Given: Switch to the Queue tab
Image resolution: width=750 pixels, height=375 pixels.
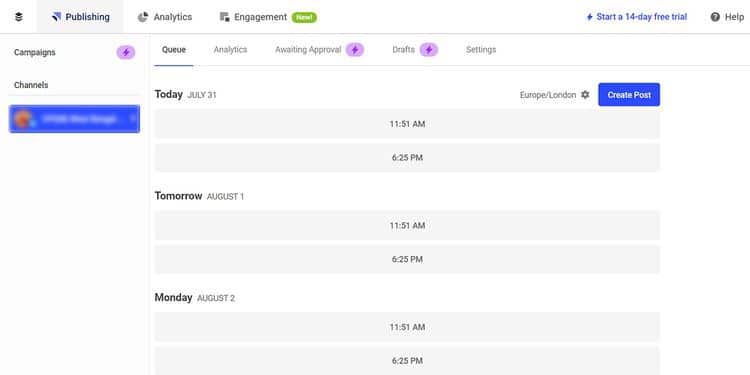Looking at the screenshot, I should tap(174, 50).
